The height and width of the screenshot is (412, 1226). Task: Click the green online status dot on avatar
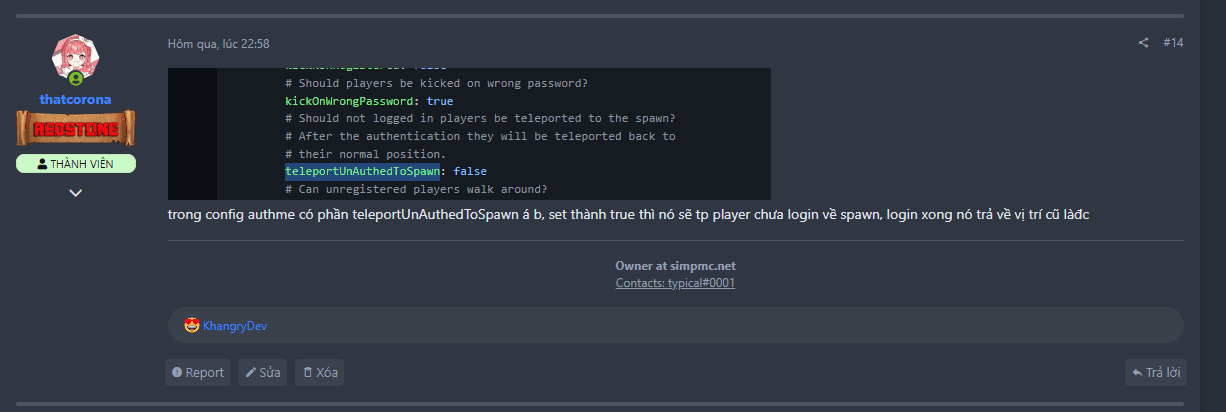(x=76, y=78)
